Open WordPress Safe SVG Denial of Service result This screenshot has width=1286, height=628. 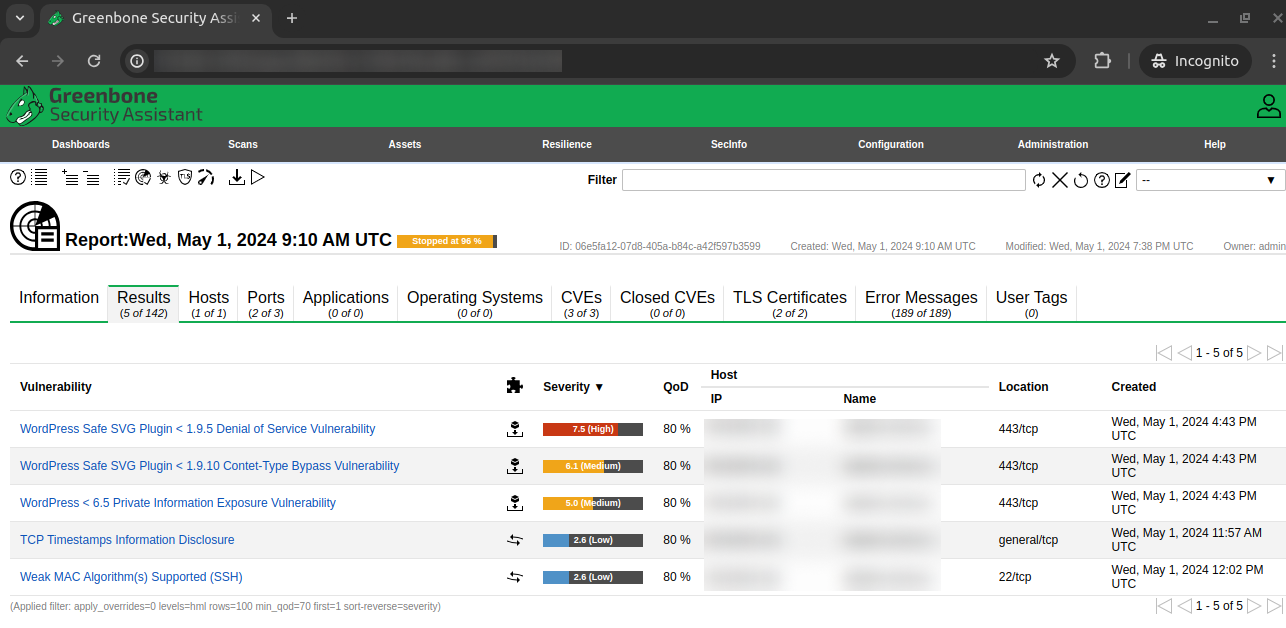(197, 429)
